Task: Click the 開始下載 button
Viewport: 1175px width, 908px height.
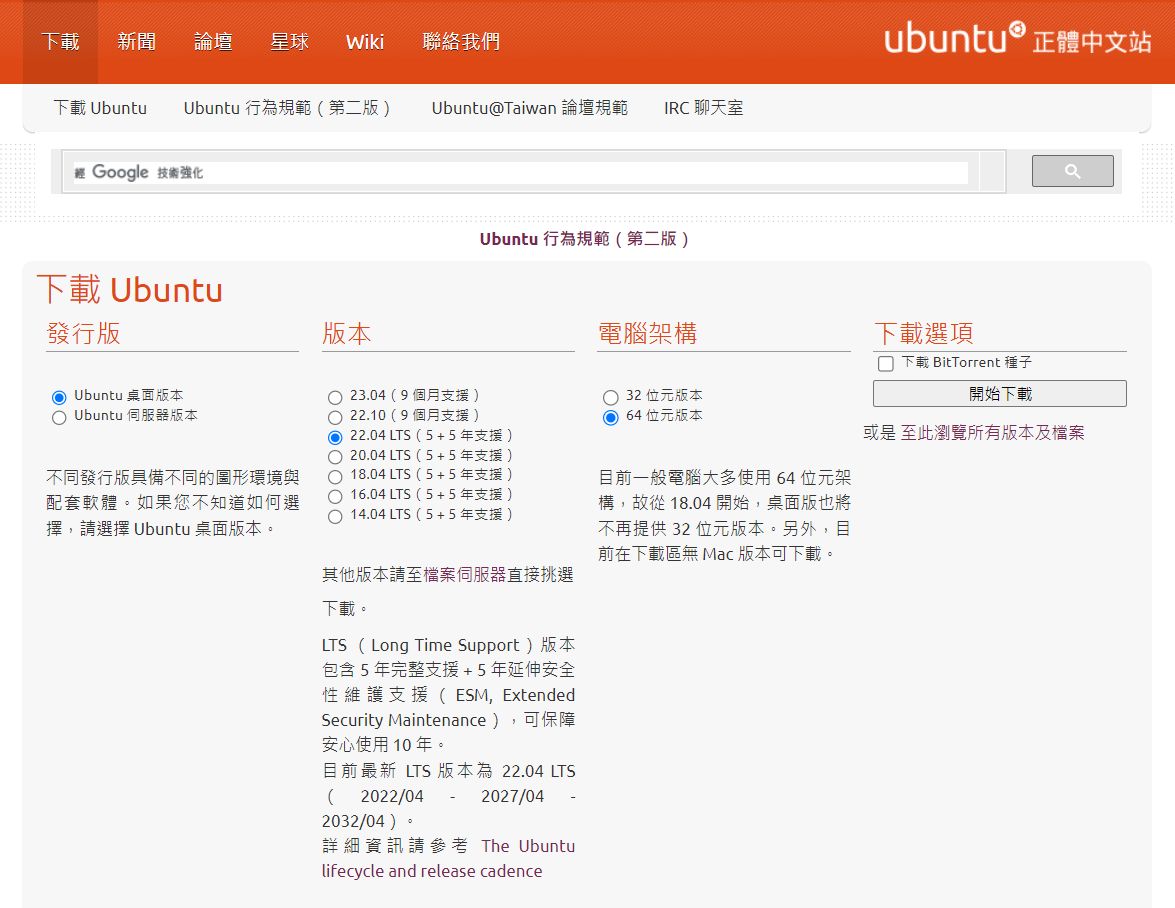Action: 1000,393
